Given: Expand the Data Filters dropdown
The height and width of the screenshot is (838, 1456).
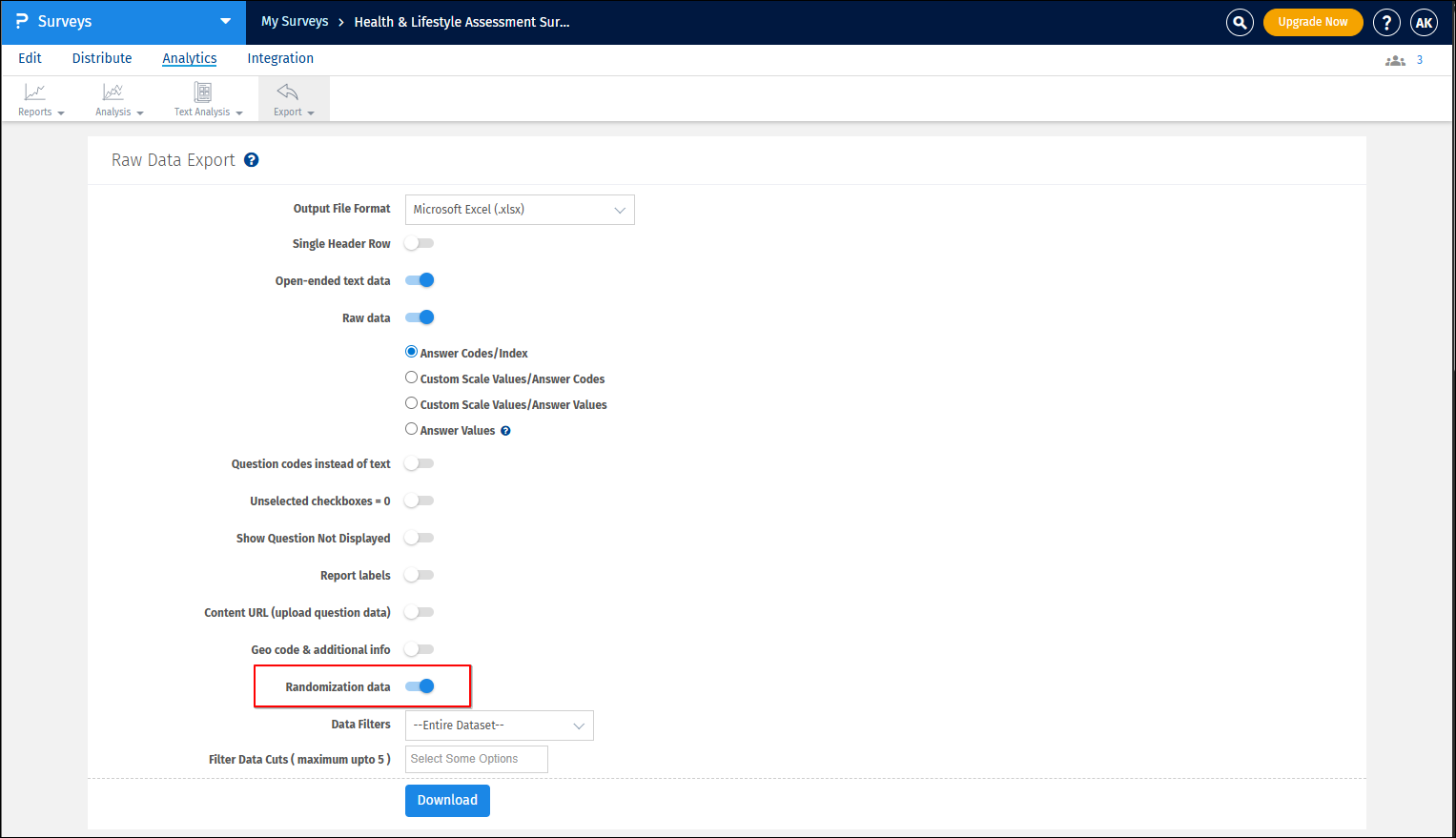Looking at the screenshot, I should tap(499, 725).
